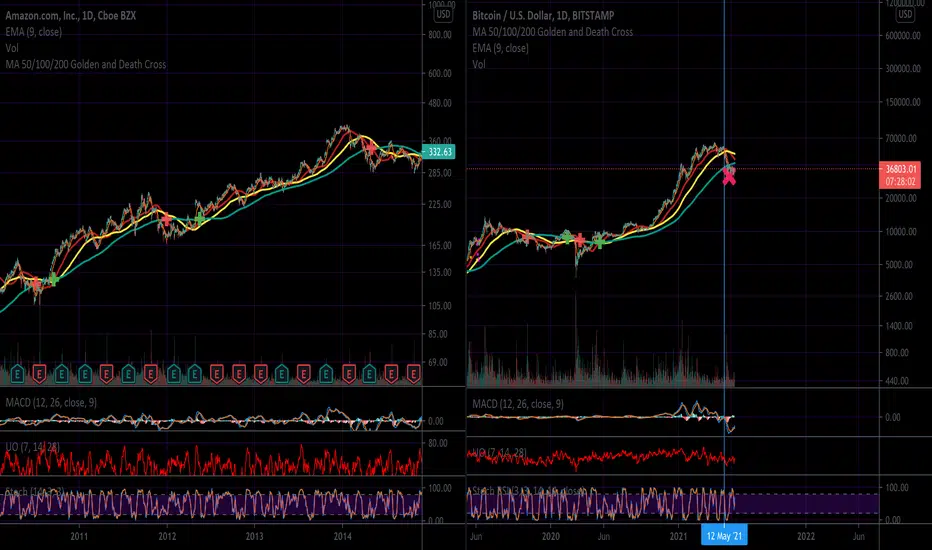This screenshot has height=550, width=932.
Task: Select the Vol legend on Bitcoin chart
Action: [479, 64]
